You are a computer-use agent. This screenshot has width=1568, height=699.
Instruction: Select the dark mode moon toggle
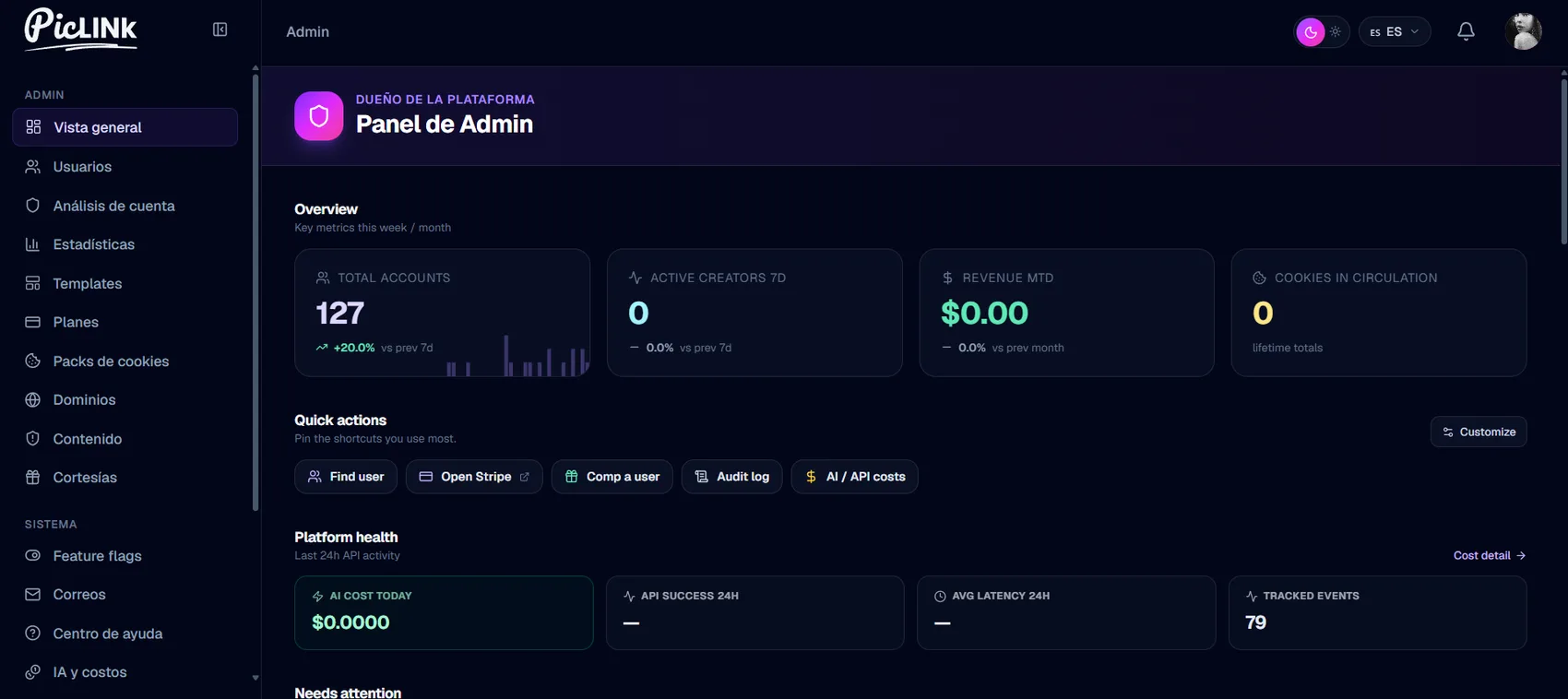1311,32
